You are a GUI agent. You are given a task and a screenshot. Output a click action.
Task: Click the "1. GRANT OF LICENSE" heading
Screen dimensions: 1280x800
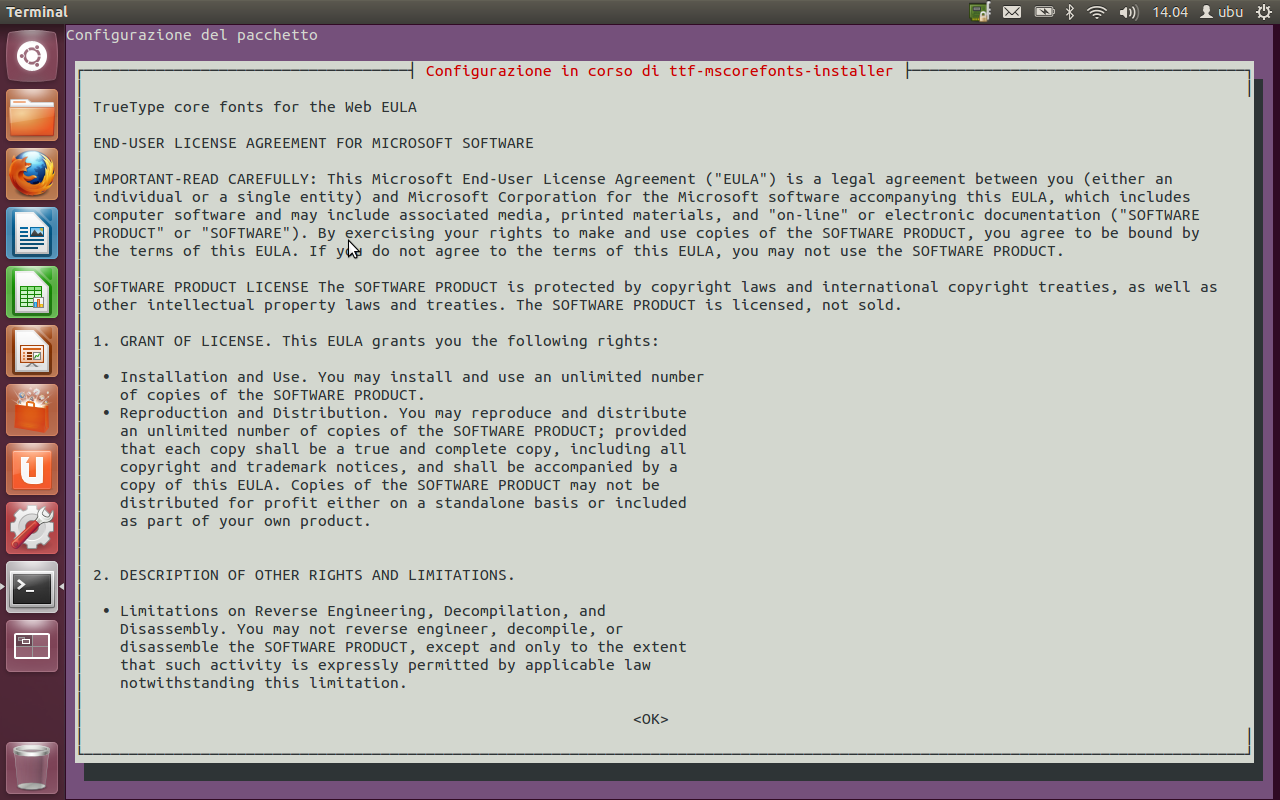point(183,341)
